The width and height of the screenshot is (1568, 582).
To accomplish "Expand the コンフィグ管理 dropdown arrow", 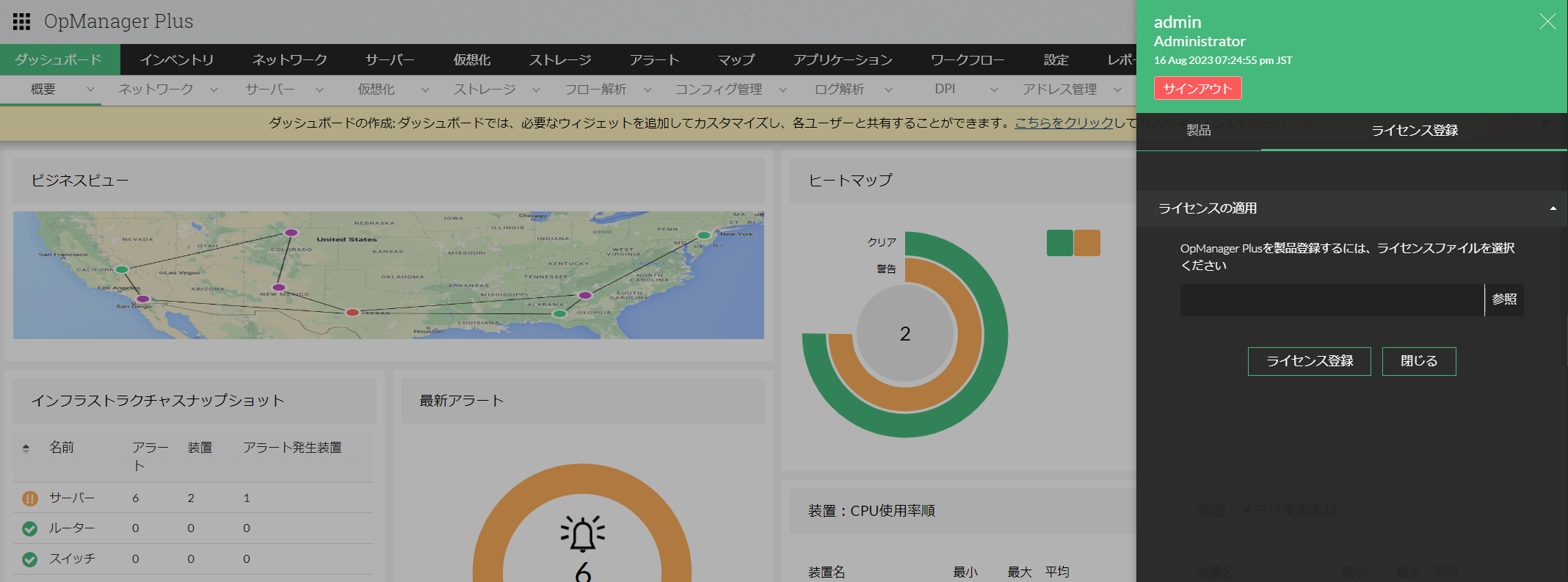I will (783, 90).
